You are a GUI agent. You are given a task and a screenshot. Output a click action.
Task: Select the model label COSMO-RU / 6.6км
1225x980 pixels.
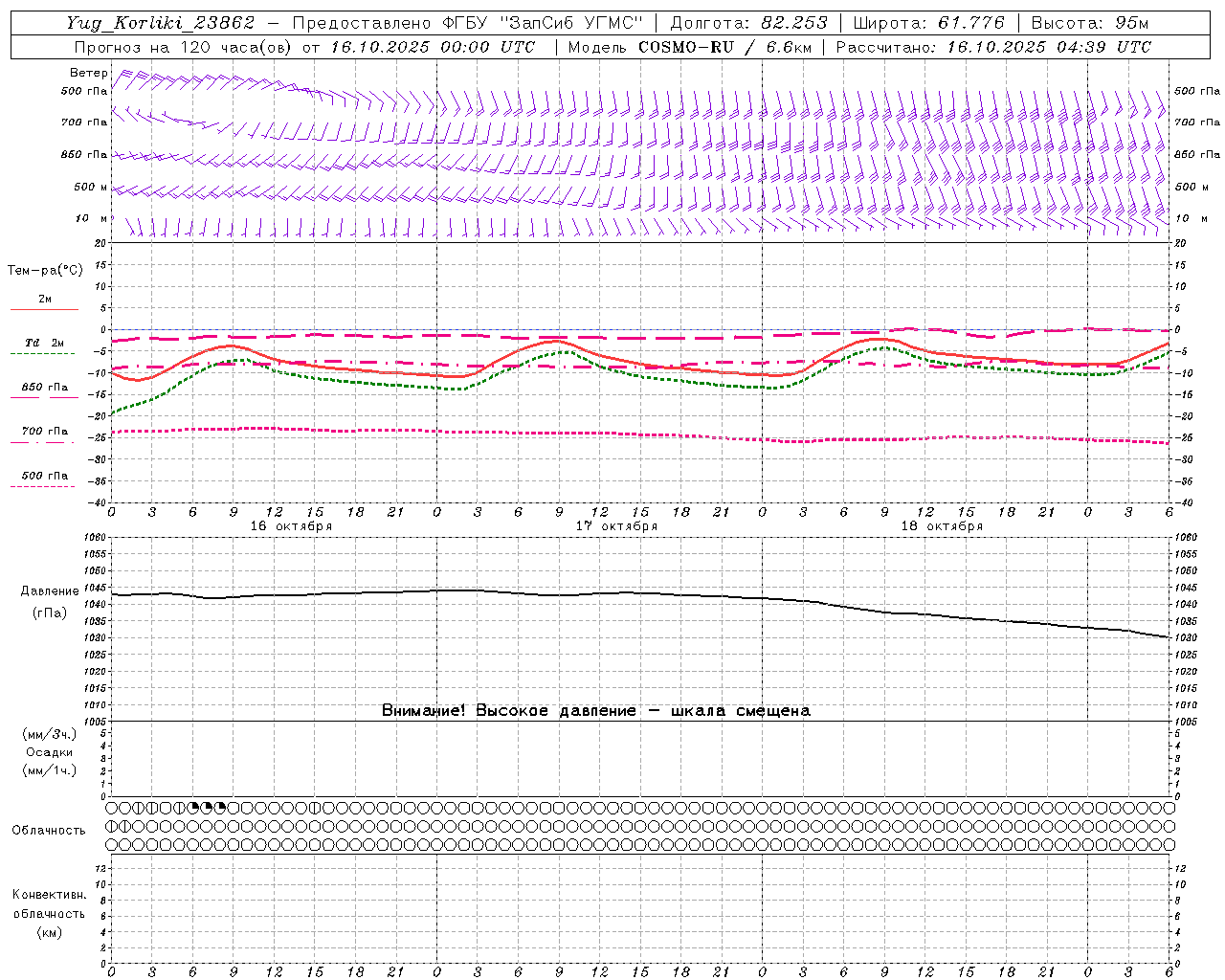(724, 47)
